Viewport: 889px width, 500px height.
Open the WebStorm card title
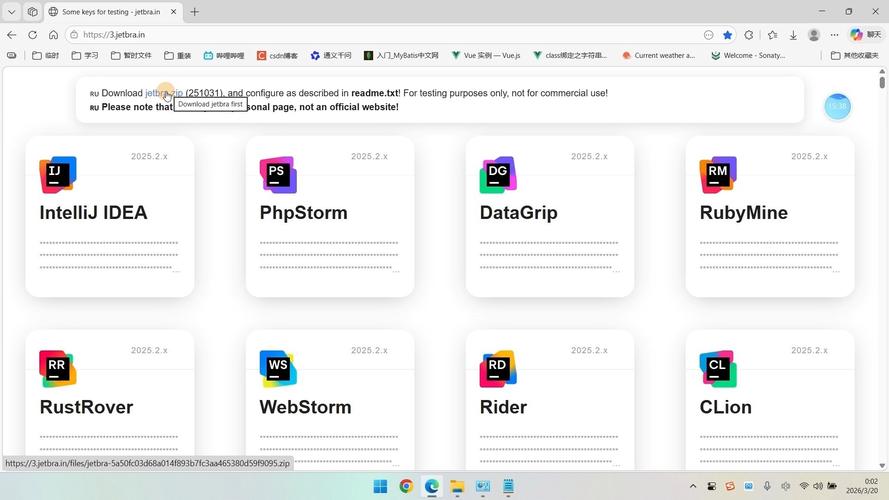(305, 407)
